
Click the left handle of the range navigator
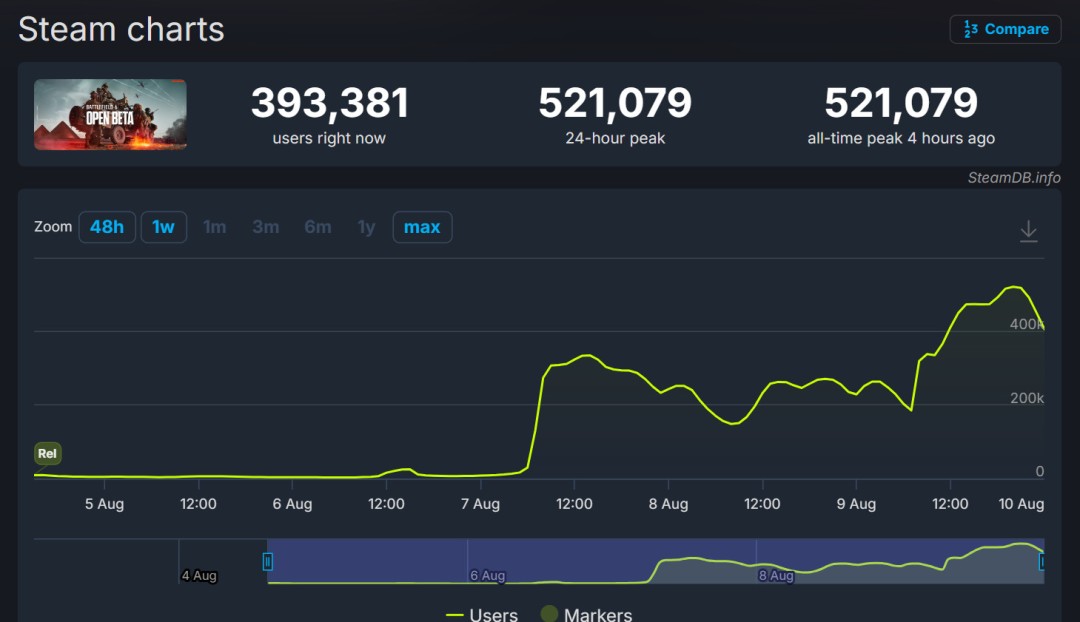pos(267,562)
